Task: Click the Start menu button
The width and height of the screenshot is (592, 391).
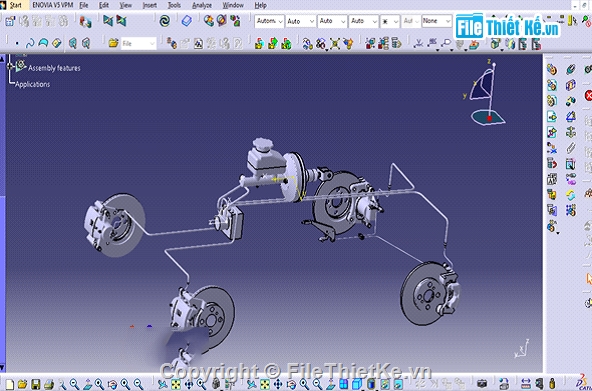Action: (x=15, y=5)
